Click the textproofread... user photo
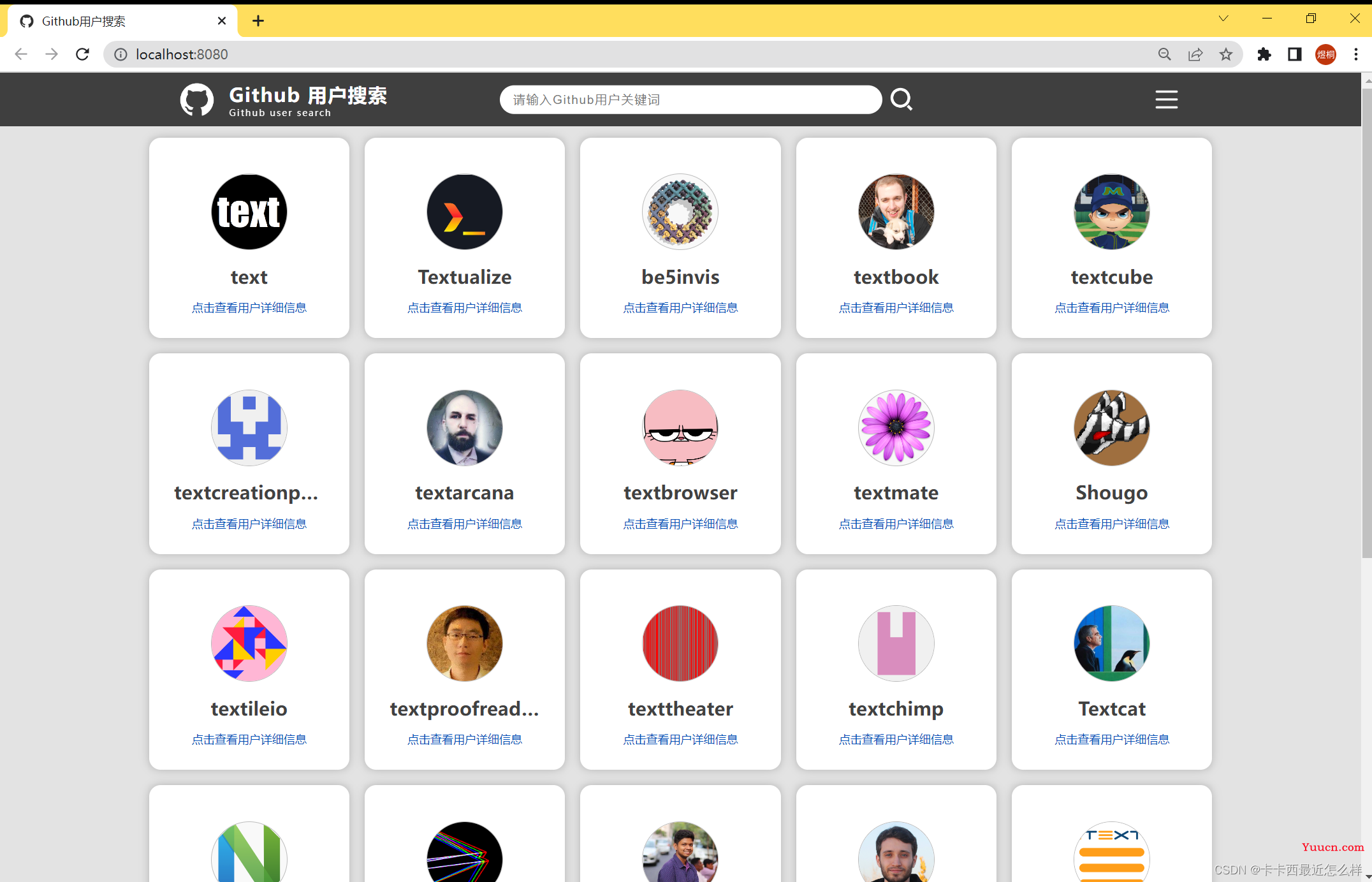This screenshot has width=1372, height=882. [x=464, y=643]
